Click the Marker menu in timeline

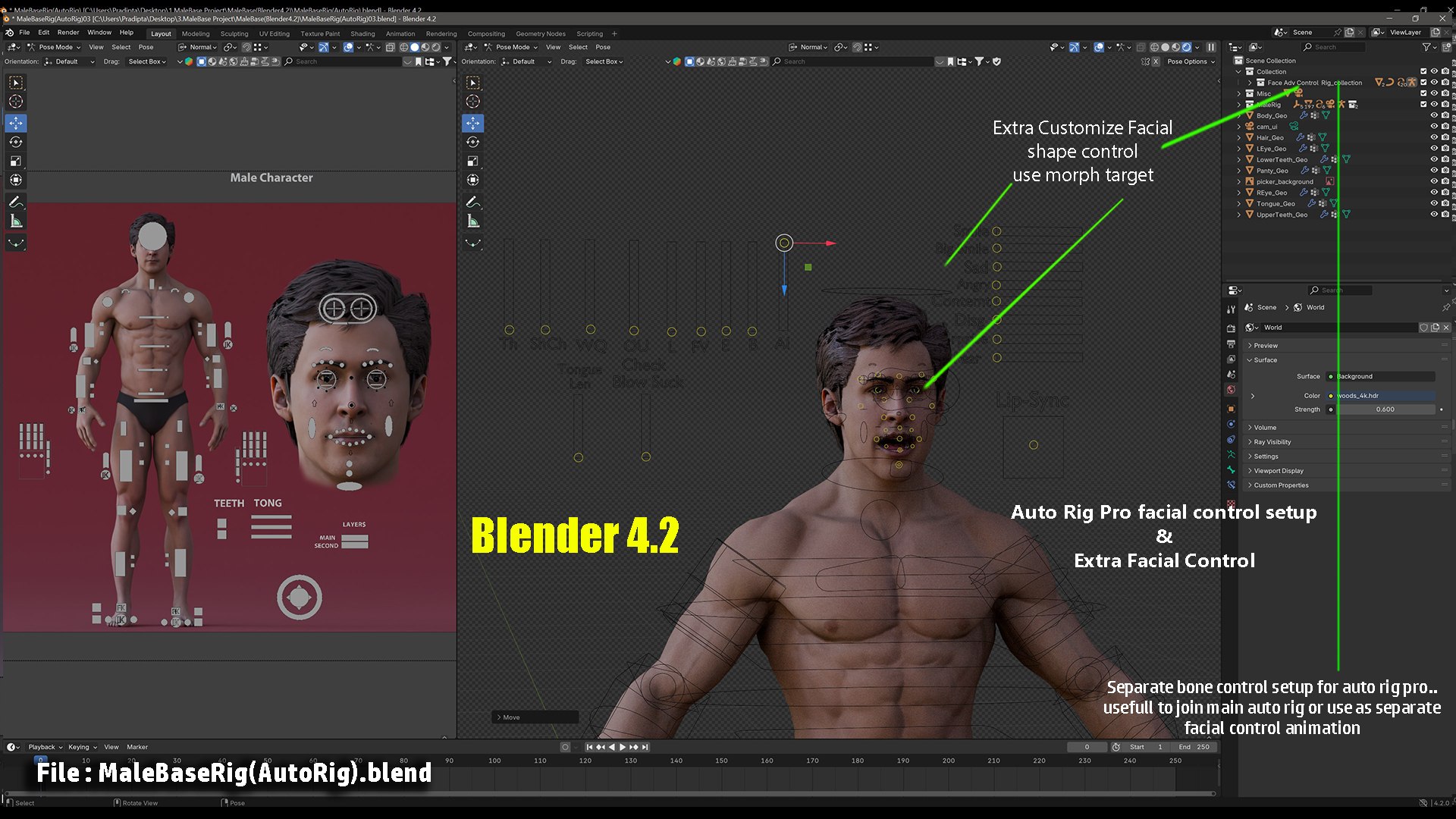(137, 747)
